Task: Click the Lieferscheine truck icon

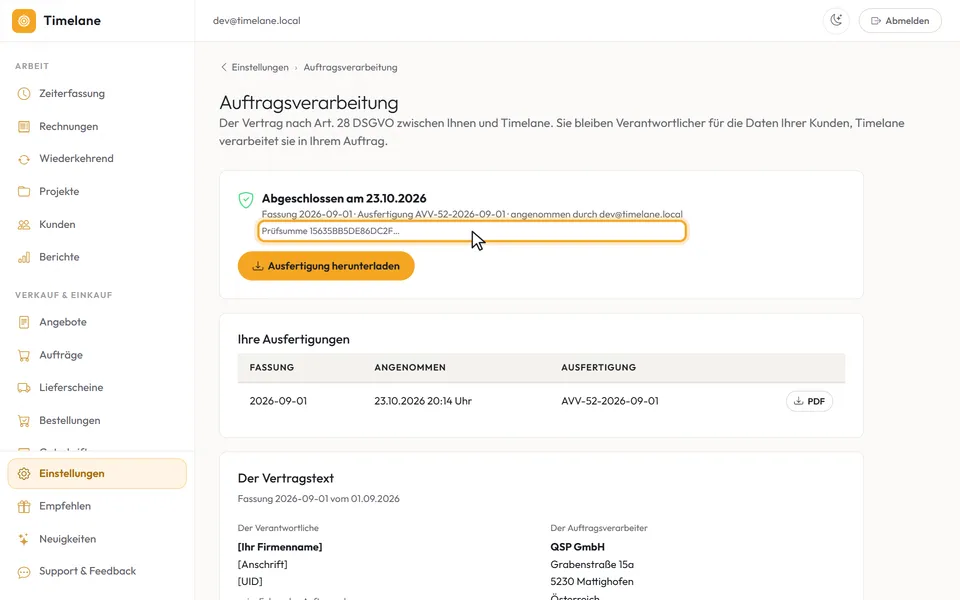Action: (24, 388)
